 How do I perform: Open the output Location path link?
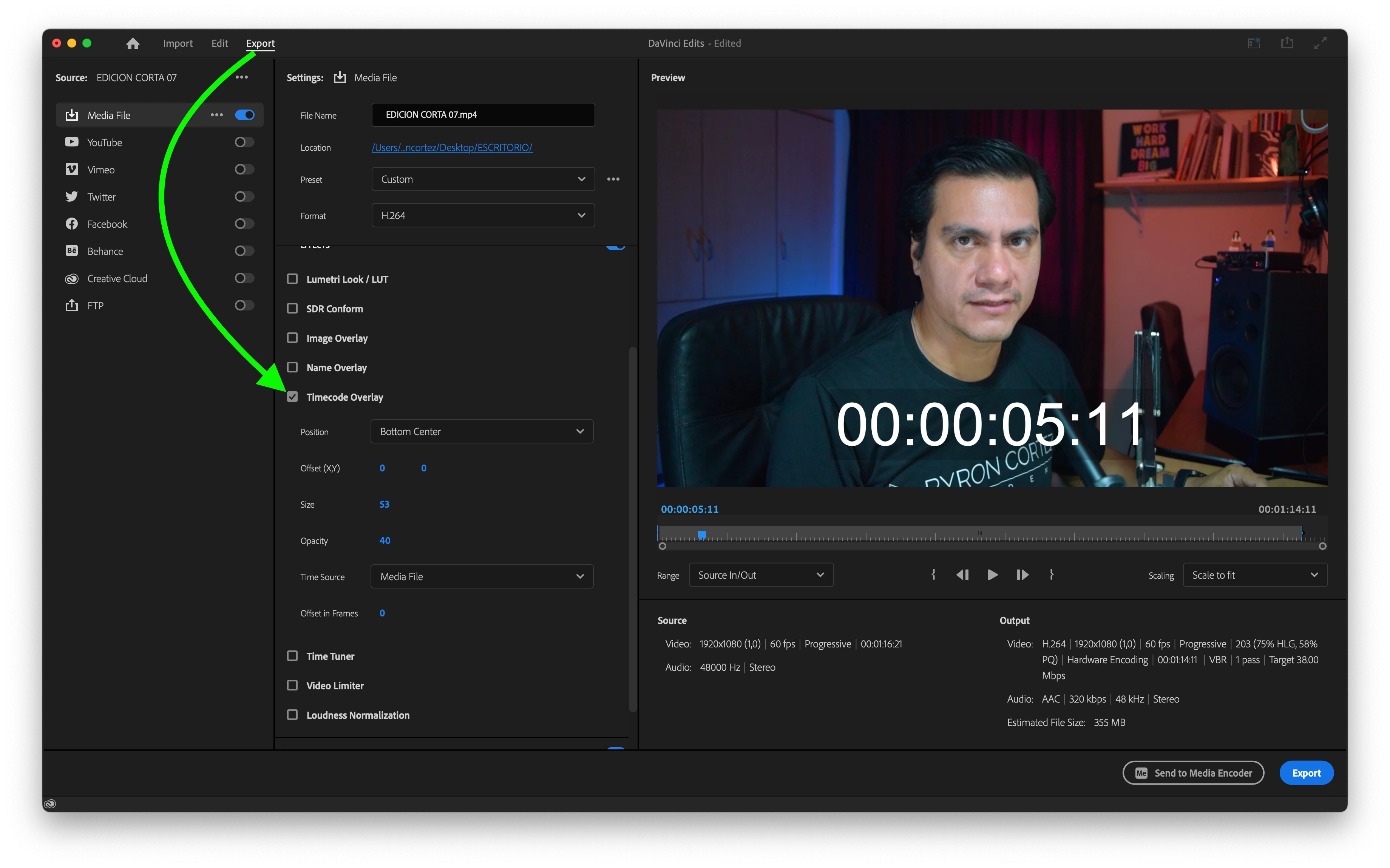452,148
